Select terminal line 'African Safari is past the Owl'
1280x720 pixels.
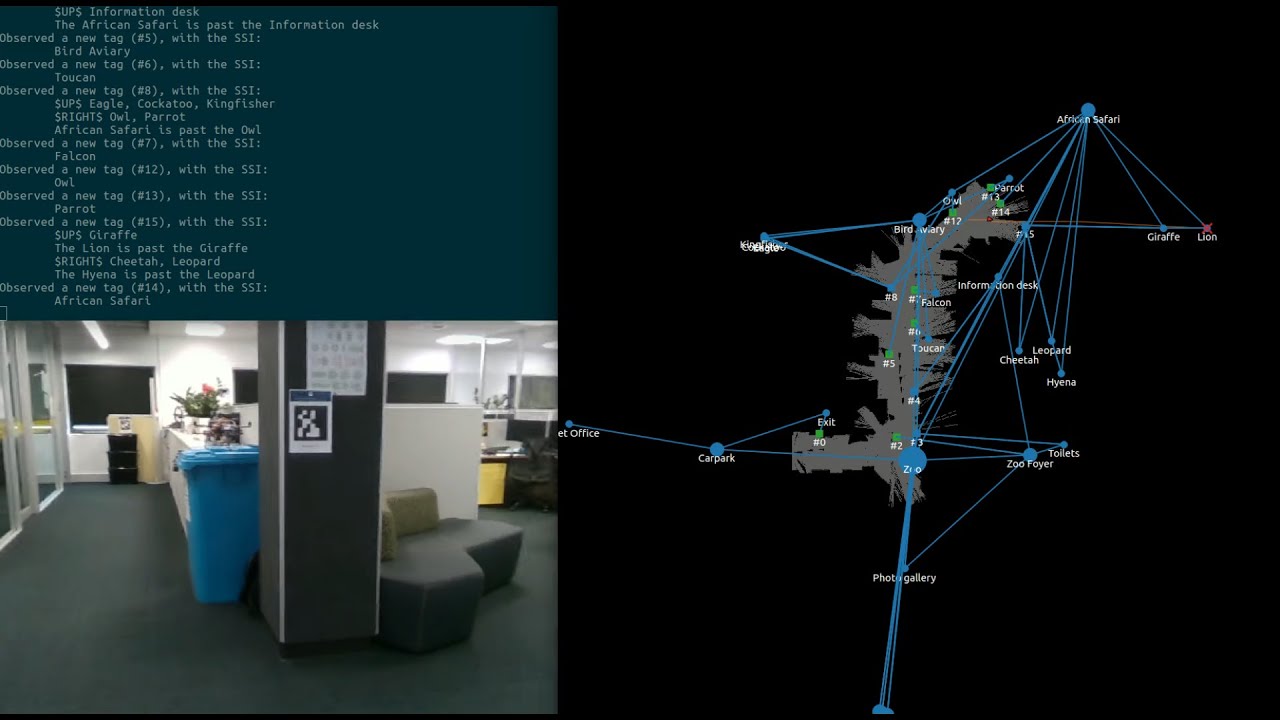click(x=157, y=129)
